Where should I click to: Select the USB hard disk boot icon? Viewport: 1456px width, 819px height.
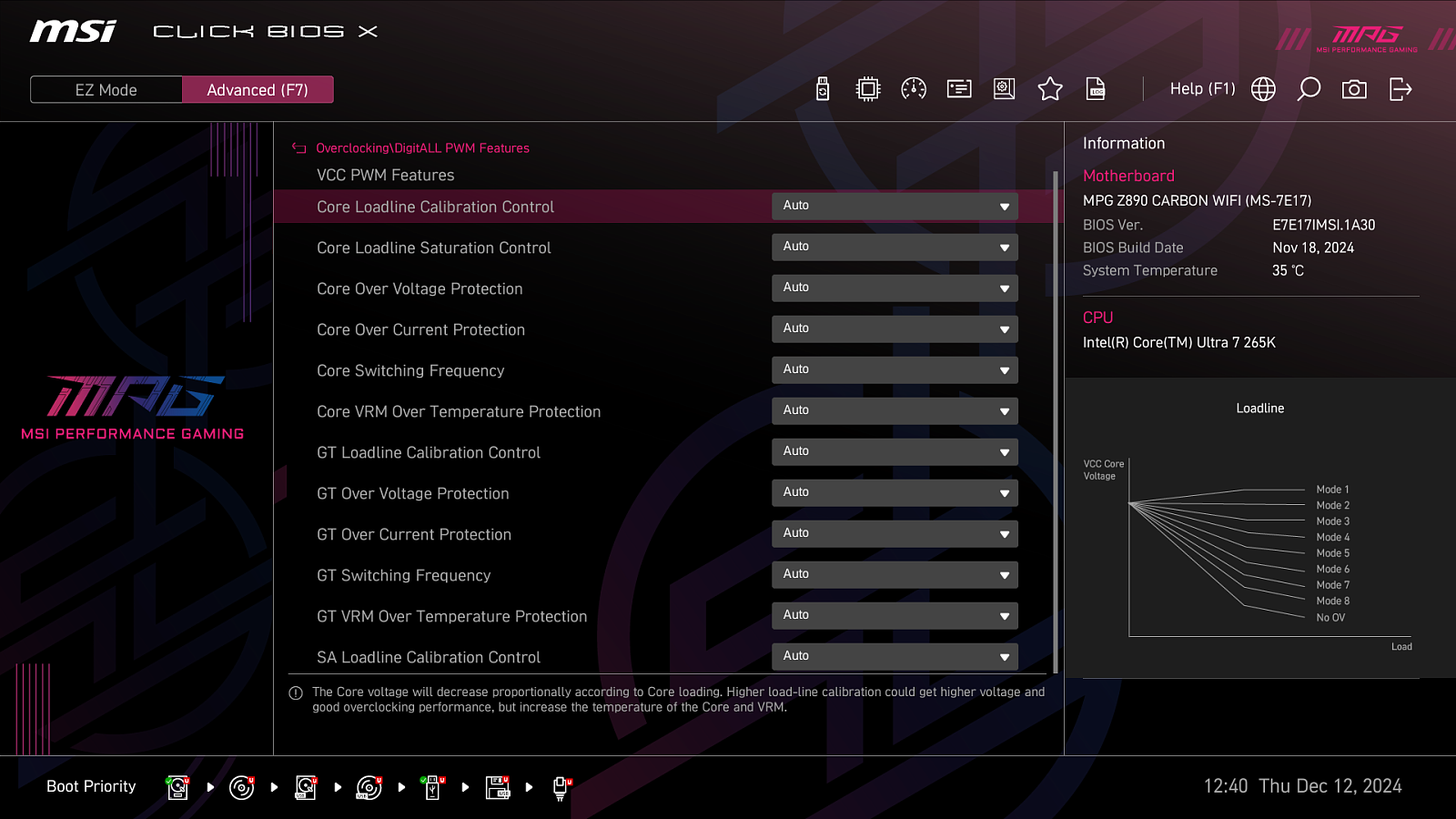point(306,787)
